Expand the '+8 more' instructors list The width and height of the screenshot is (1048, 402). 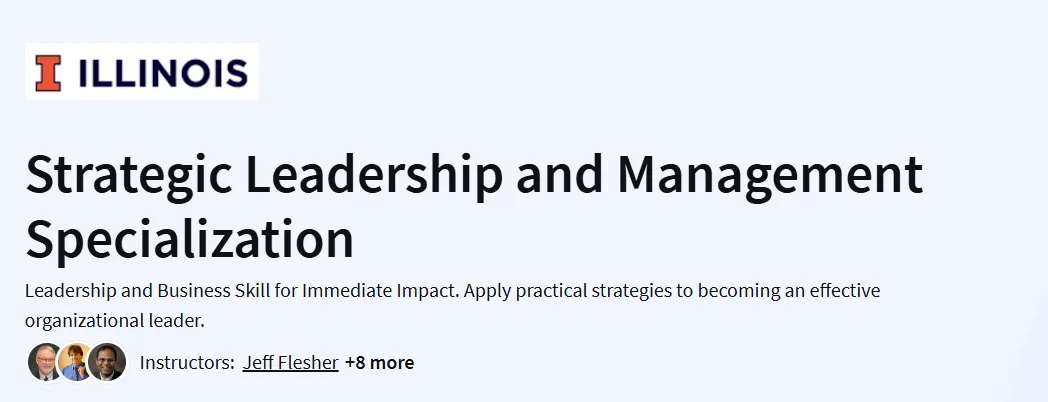coord(380,363)
